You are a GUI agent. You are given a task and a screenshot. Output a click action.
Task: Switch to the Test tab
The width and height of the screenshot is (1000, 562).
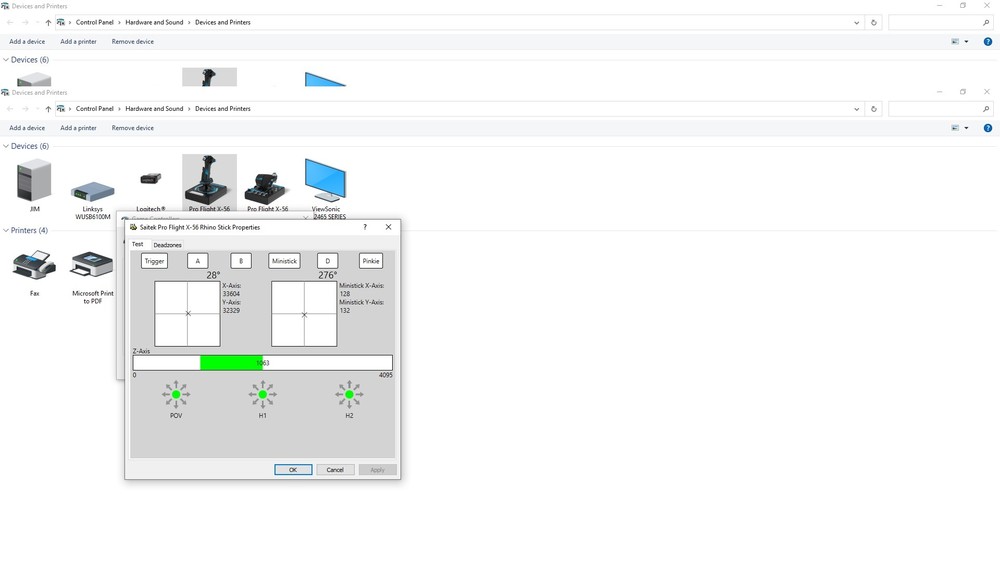pos(138,244)
